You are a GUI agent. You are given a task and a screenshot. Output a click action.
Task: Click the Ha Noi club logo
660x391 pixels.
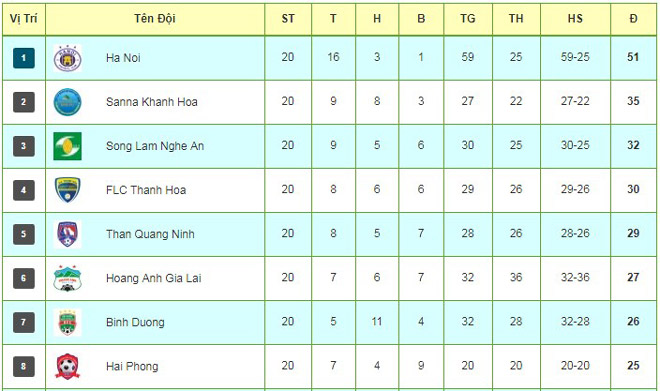(67, 58)
